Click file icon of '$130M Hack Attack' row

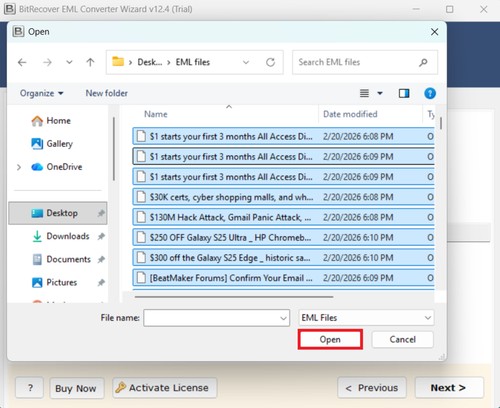click(141, 217)
